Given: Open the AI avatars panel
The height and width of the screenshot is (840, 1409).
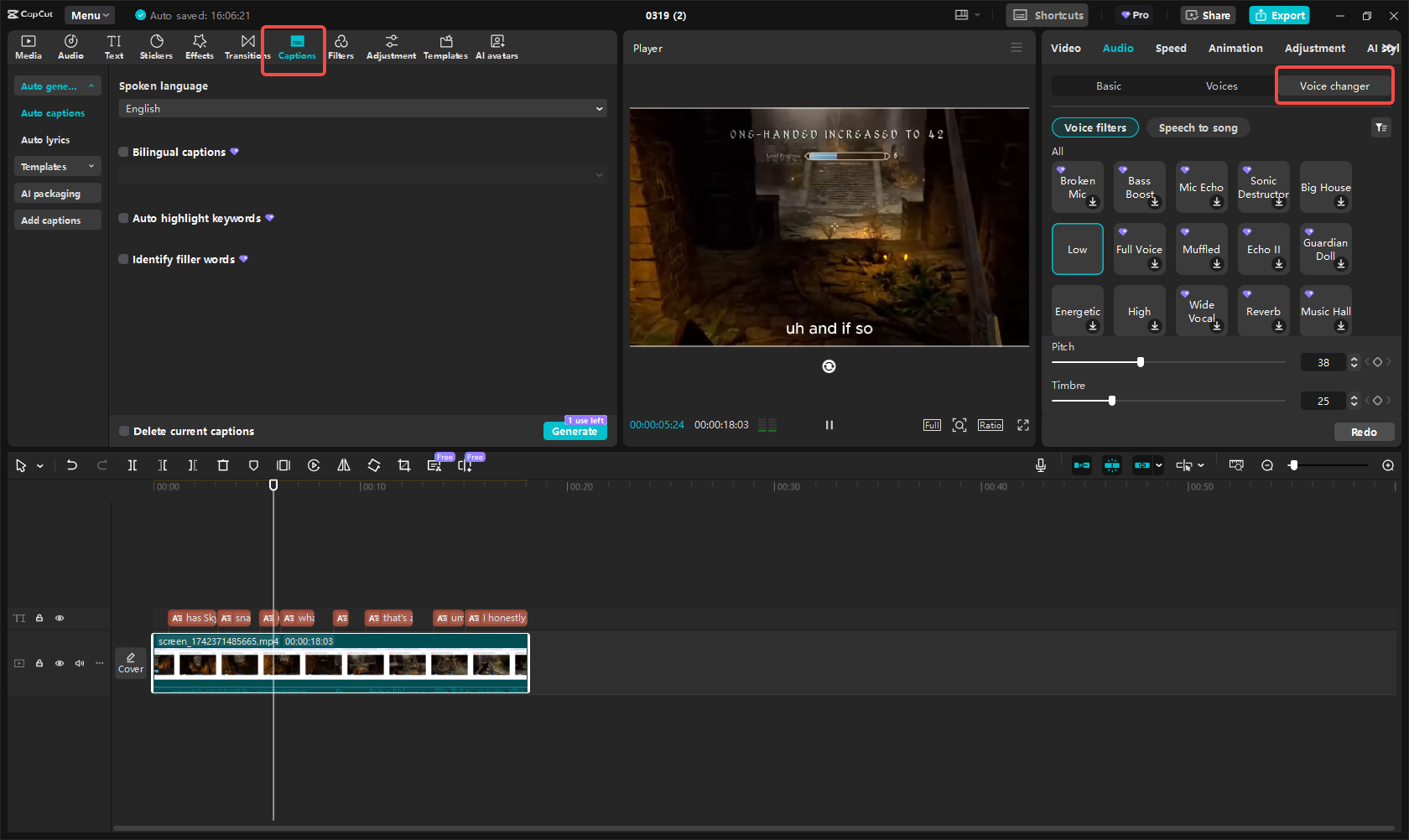Looking at the screenshot, I should [x=497, y=46].
